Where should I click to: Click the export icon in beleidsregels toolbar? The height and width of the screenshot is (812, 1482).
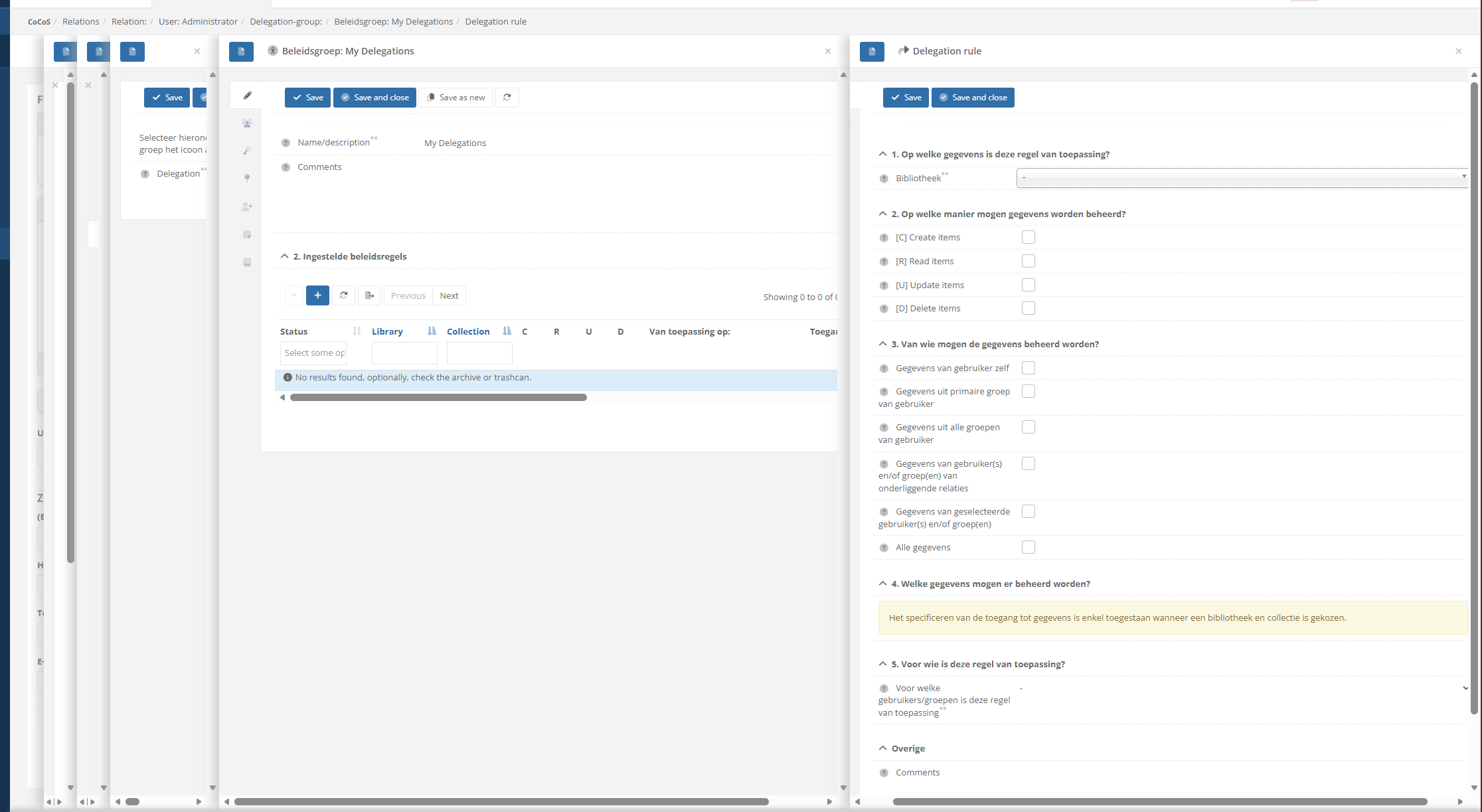click(x=369, y=295)
